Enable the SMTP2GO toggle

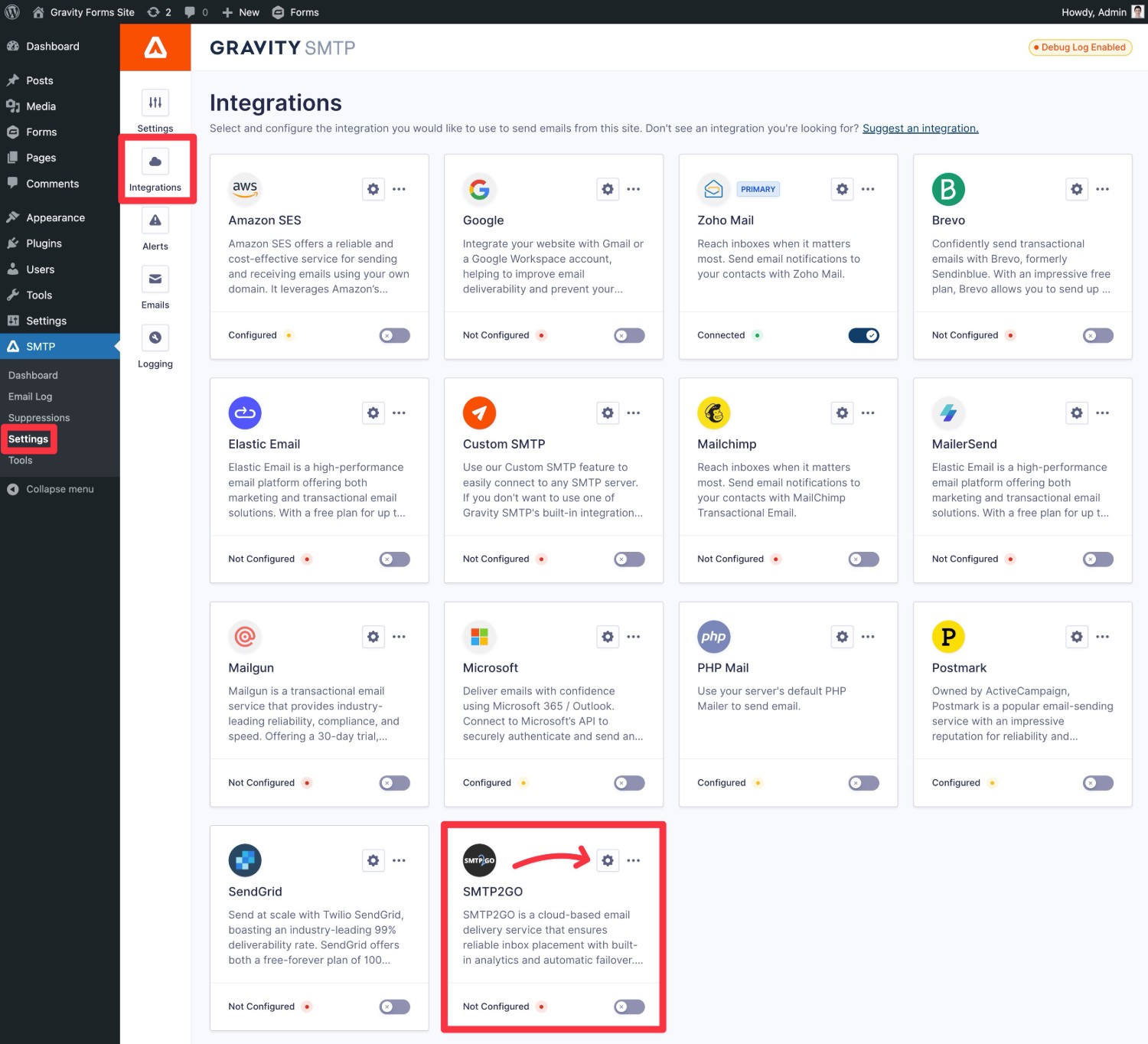point(629,1007)
